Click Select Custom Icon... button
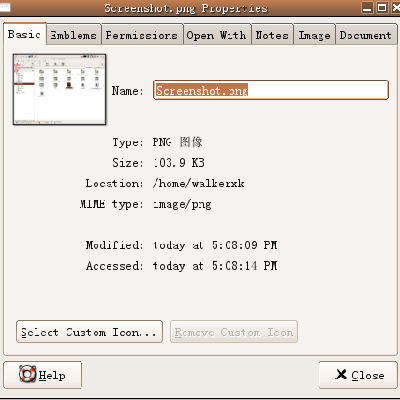This screenshot has width=400, height=400. [89, 332]
